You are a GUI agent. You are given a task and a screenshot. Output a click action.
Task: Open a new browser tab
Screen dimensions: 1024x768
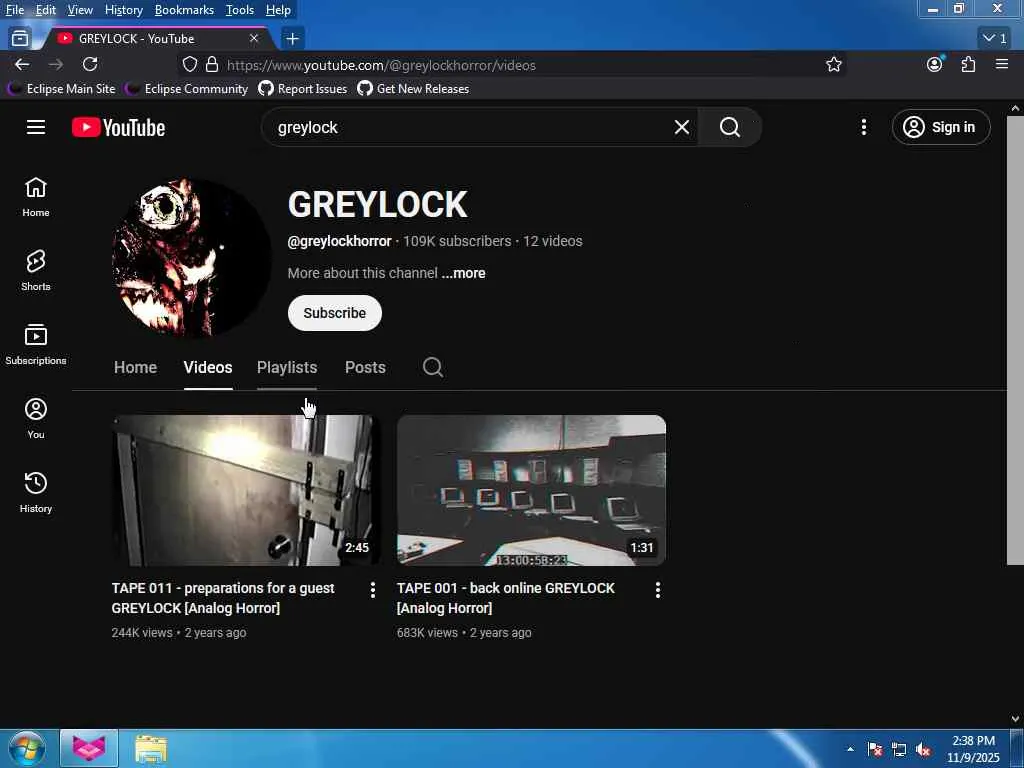coord(293,39)
